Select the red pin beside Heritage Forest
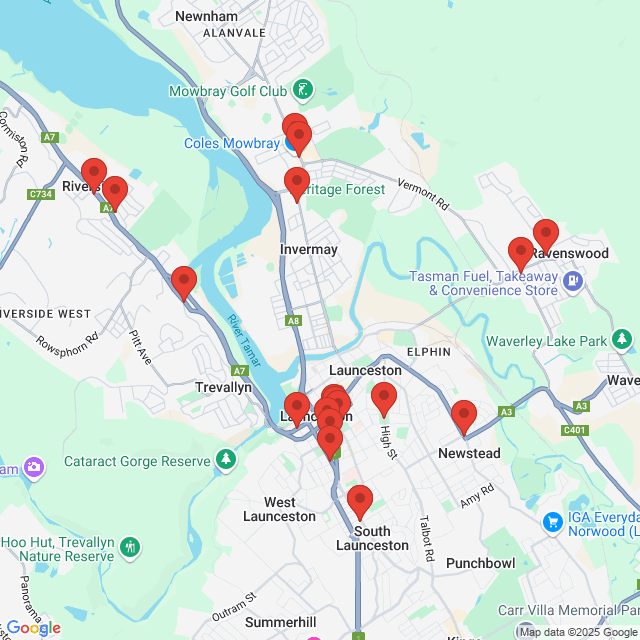Viewport: 640px width, 640px height. (297, 185)
